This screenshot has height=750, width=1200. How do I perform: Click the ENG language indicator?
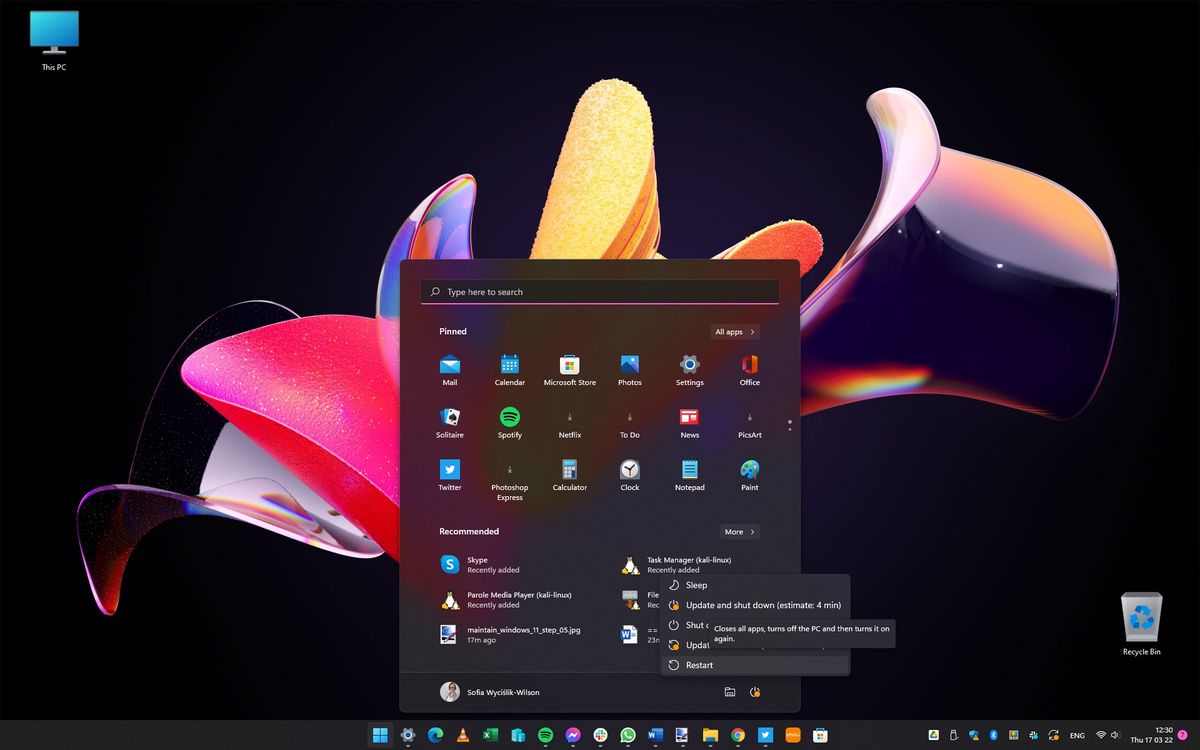1077,734
